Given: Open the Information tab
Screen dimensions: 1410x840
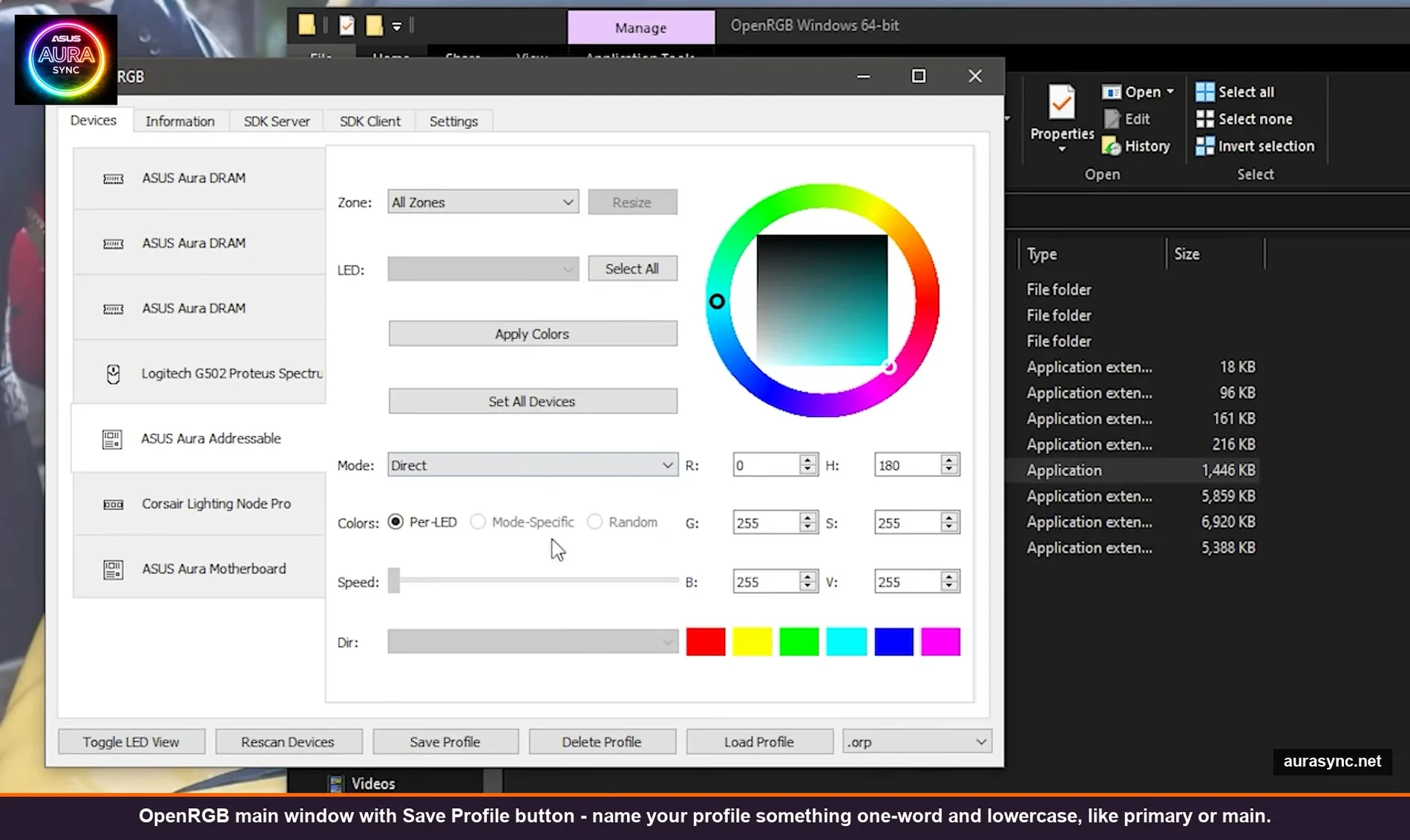Looking at the screenshot, I should [x=180, y=120].
